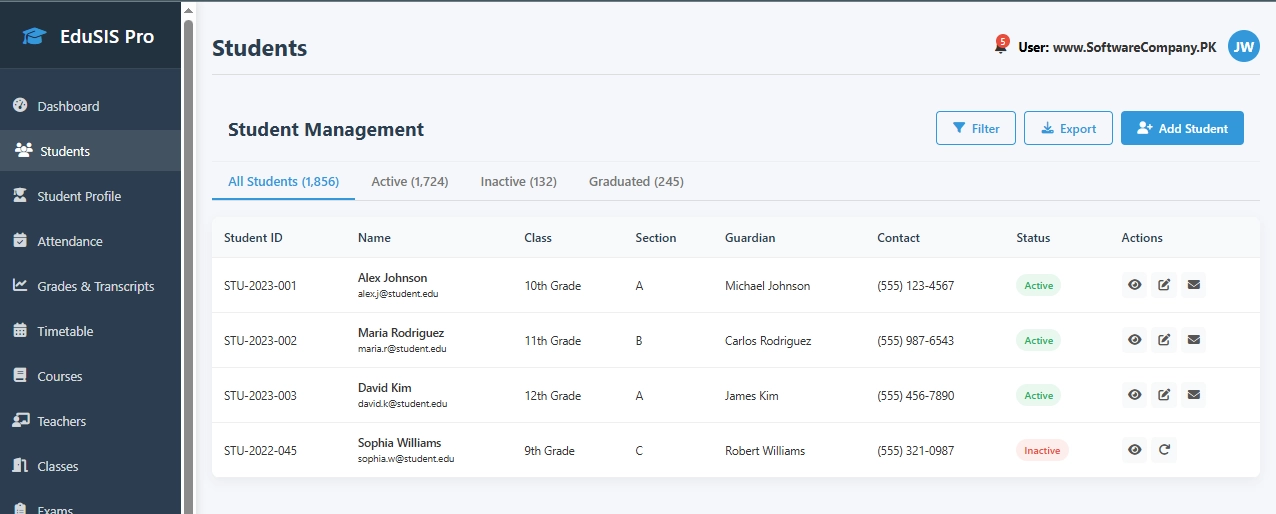The width and height of the screenshot is (1276, 514).
Task: Click the Add Student button
Action: point(1182,128)
